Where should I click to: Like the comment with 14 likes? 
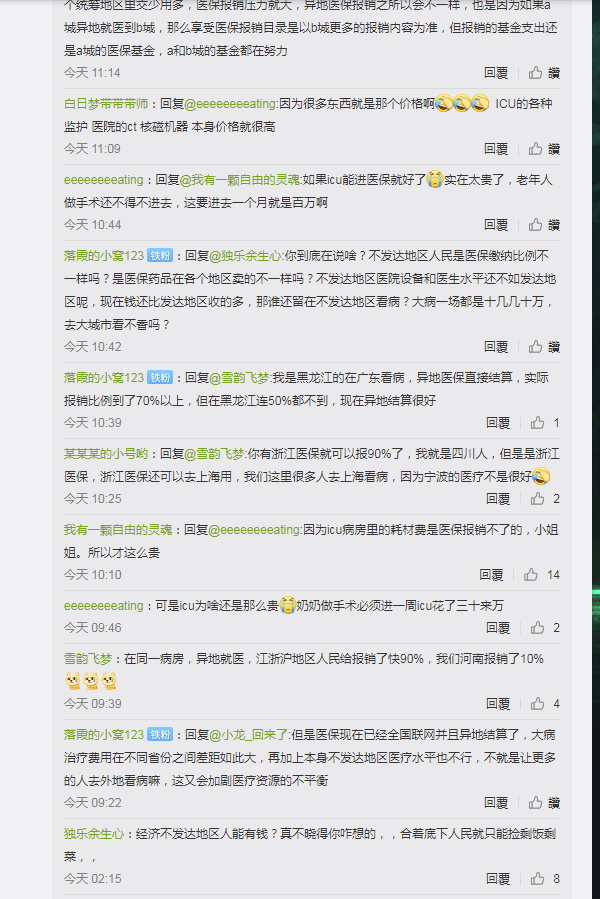tap(541, 575)
